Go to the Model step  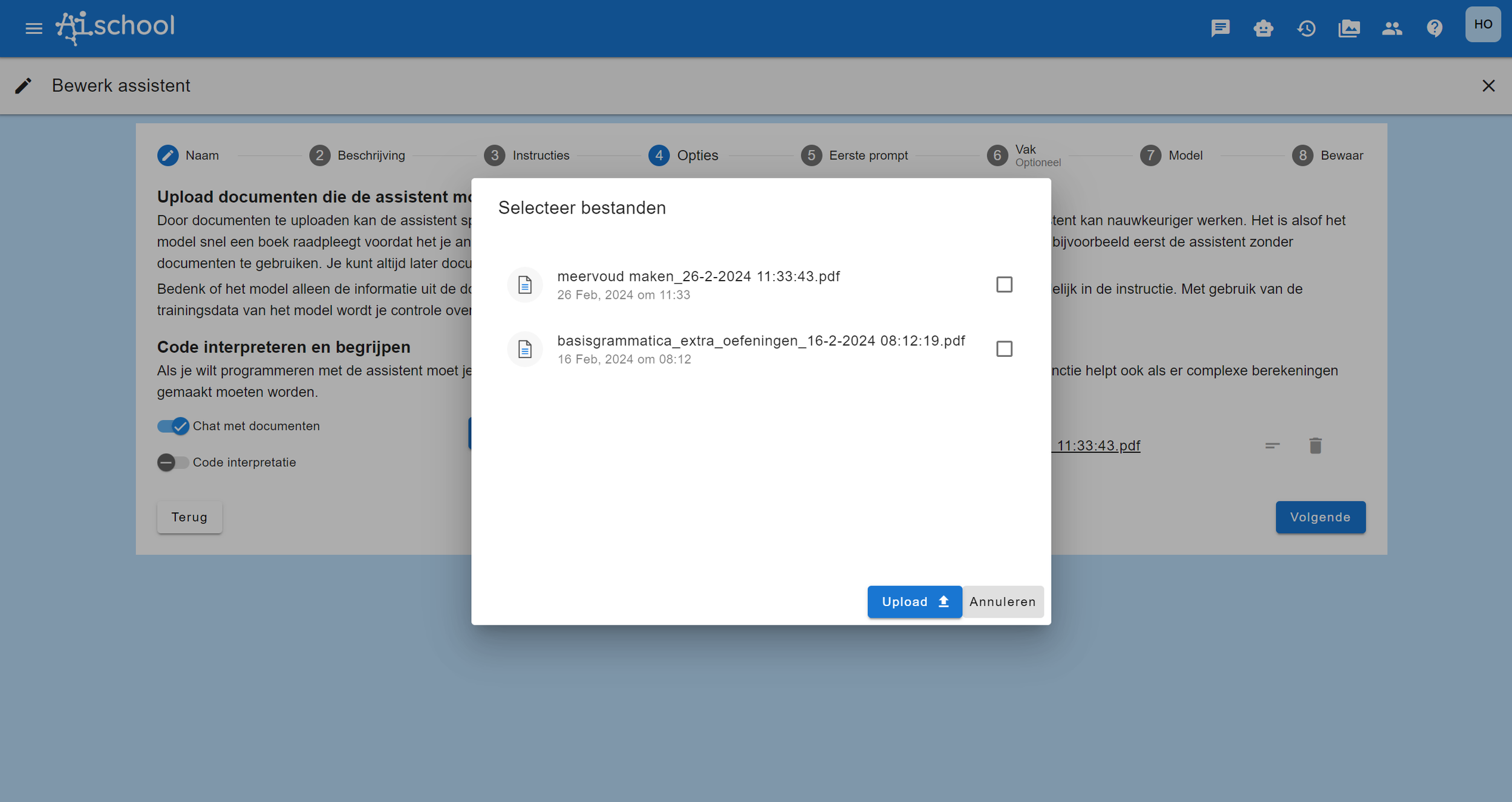[x=1171, y=155]
